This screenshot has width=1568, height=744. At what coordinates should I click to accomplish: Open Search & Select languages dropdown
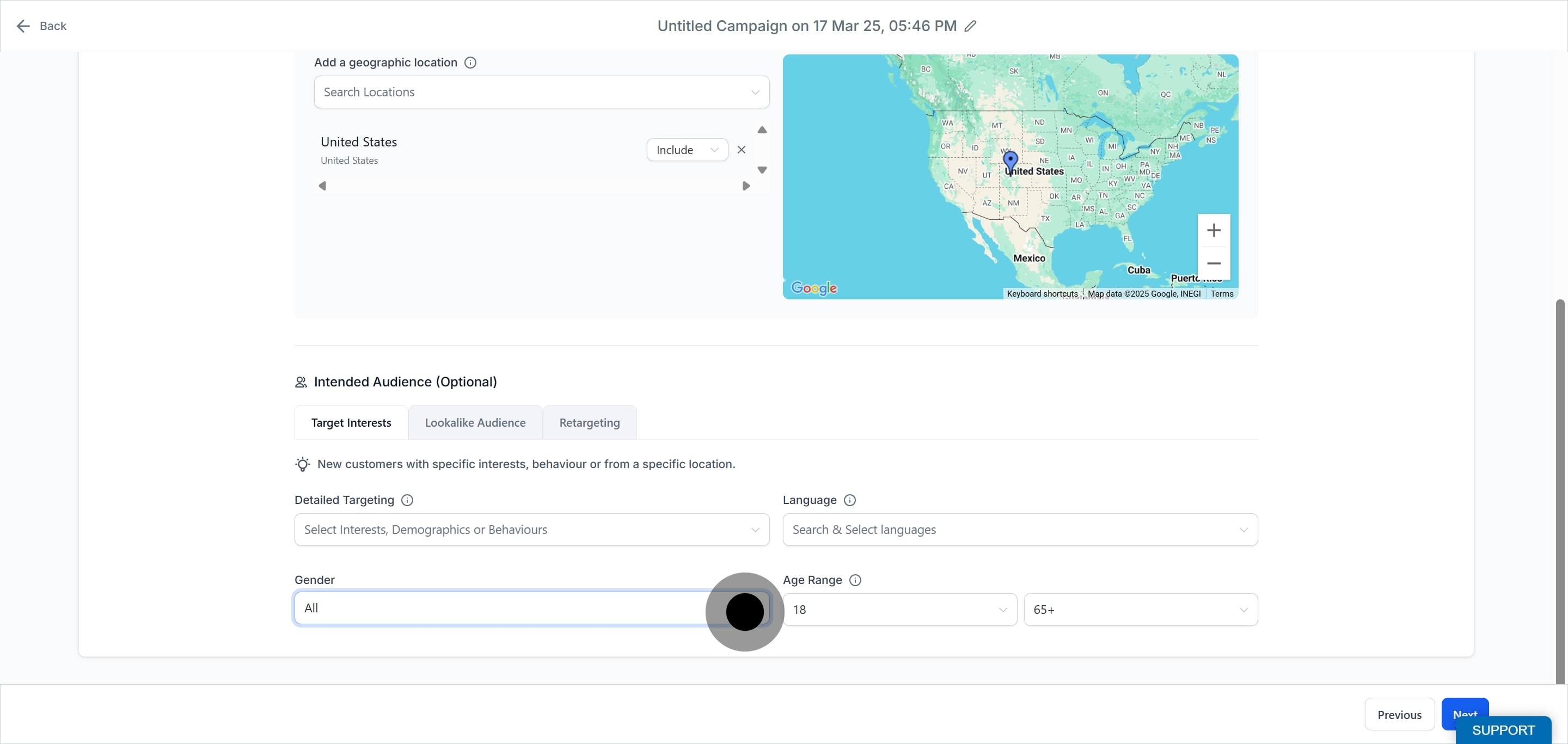[x=1020, y=530]
